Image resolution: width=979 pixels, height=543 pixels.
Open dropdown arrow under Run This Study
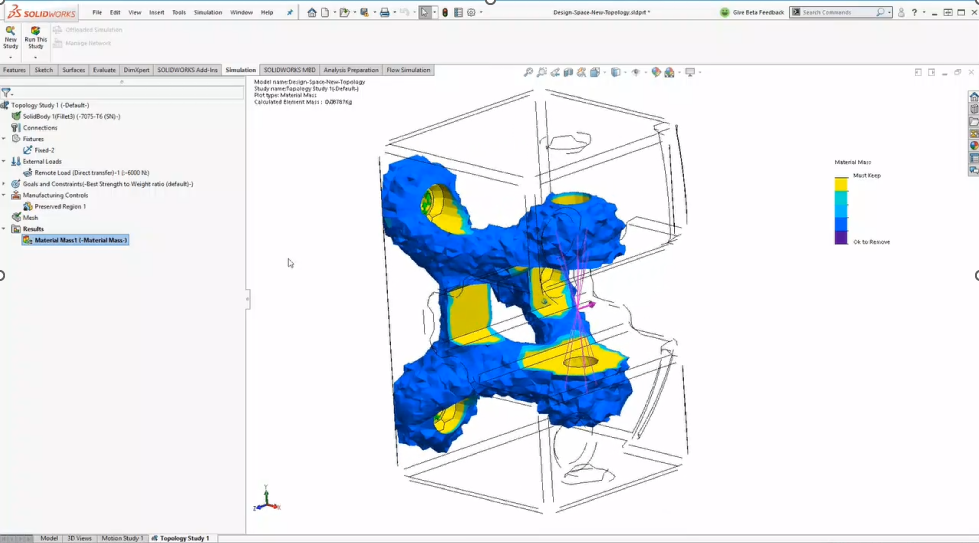pyautogui.click(x=36, y=57)
